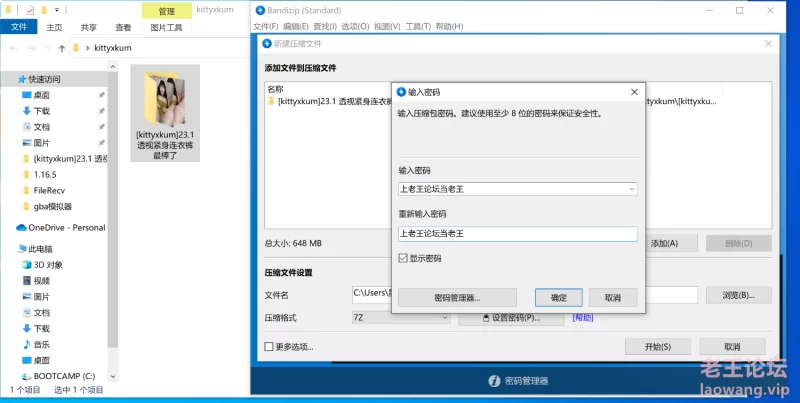Click 确定 in the password dialog
Viewport: 800px width, 403px height.
(x=559, y=297)
